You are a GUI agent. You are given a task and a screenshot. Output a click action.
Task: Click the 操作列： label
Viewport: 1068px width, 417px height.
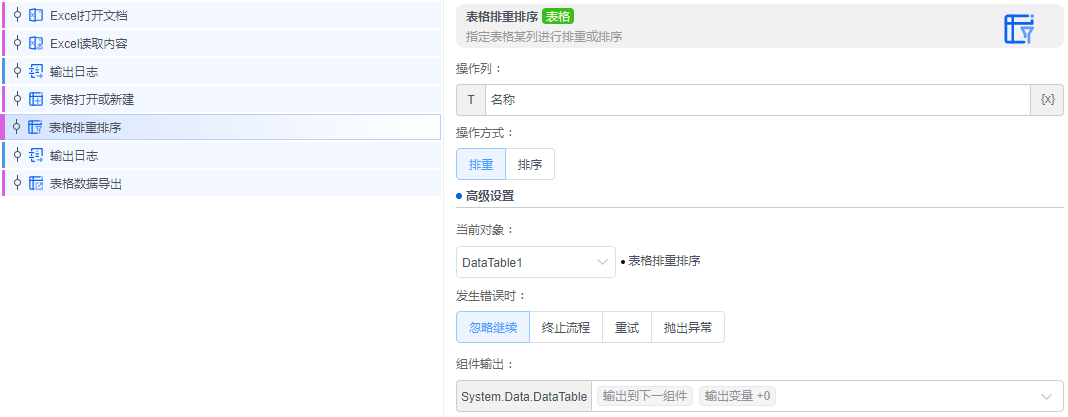pyautogui.click(x=480, y=68)
